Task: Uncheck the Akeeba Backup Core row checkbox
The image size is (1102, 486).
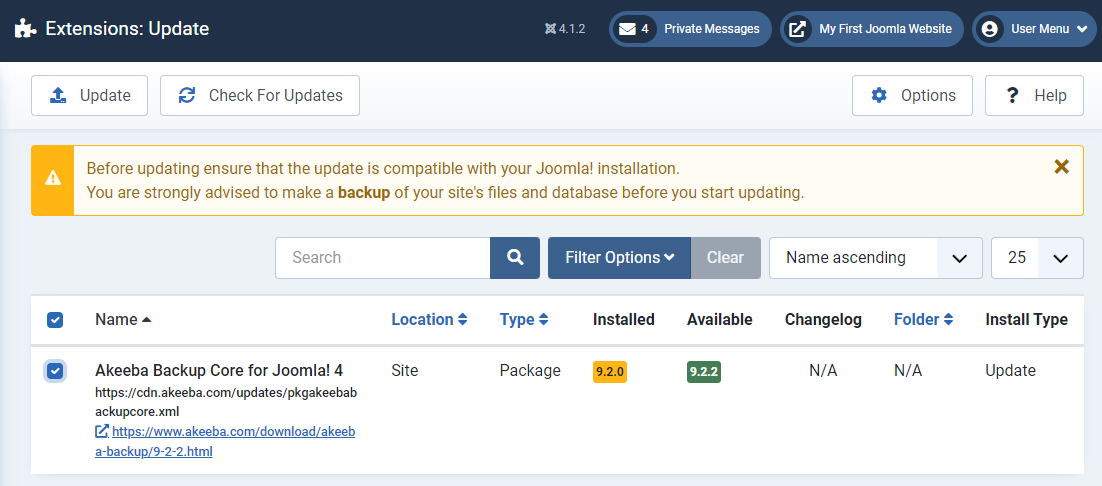Action: 55,371
